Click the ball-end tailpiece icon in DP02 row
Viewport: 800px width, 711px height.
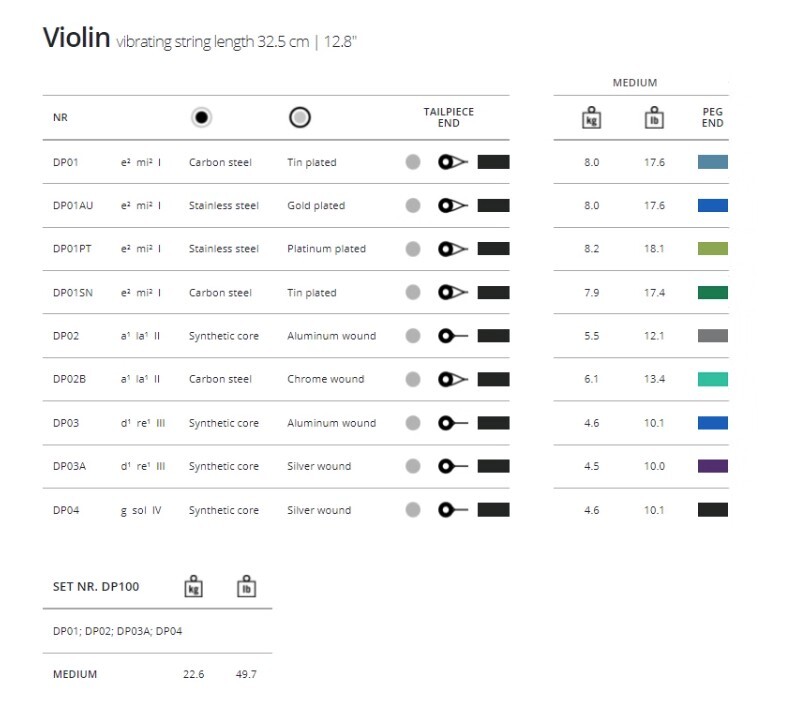[453, 336]
